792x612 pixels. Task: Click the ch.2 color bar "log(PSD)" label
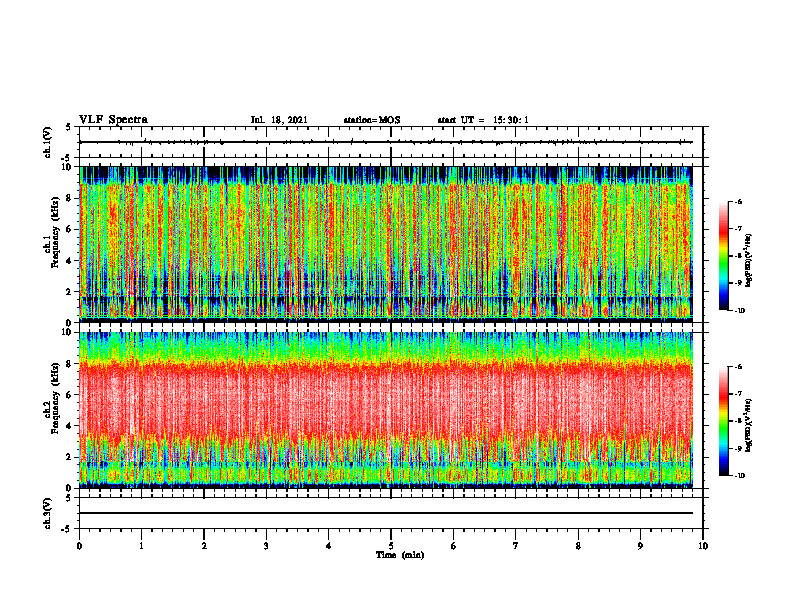click(749, 425)
